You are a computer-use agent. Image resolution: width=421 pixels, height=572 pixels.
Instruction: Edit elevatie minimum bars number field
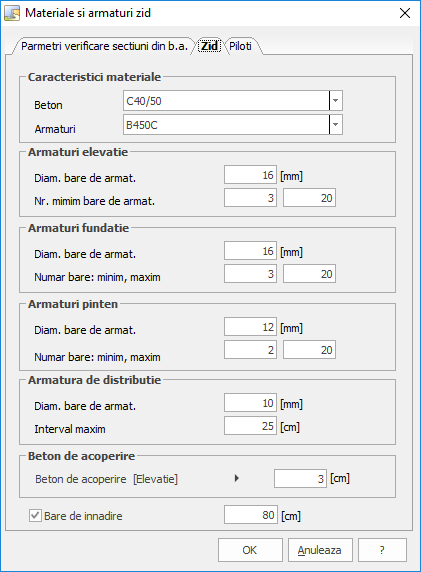tap(250, 198)
